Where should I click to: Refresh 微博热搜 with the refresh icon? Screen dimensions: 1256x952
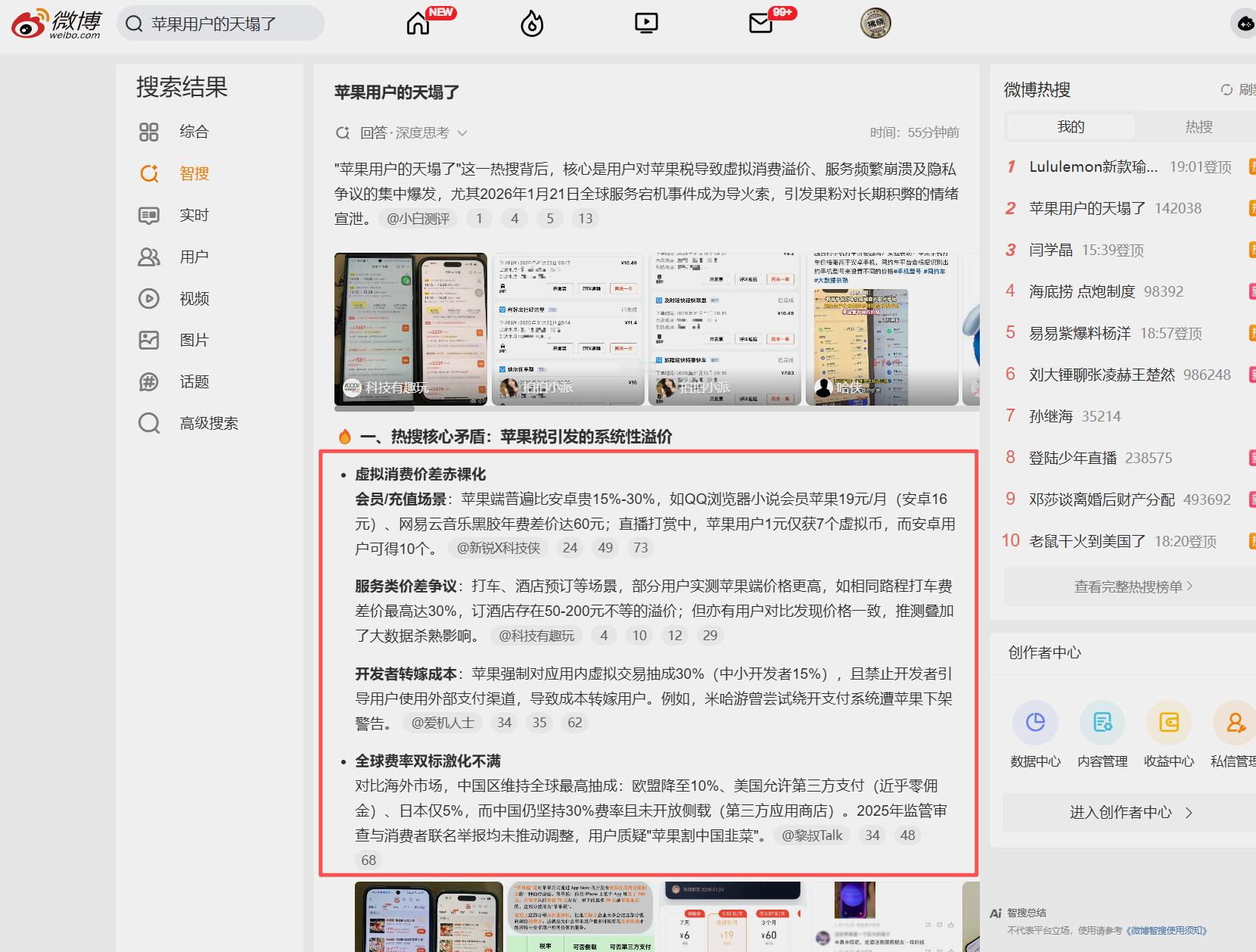pyautogui.click(x=1226, y=89)
